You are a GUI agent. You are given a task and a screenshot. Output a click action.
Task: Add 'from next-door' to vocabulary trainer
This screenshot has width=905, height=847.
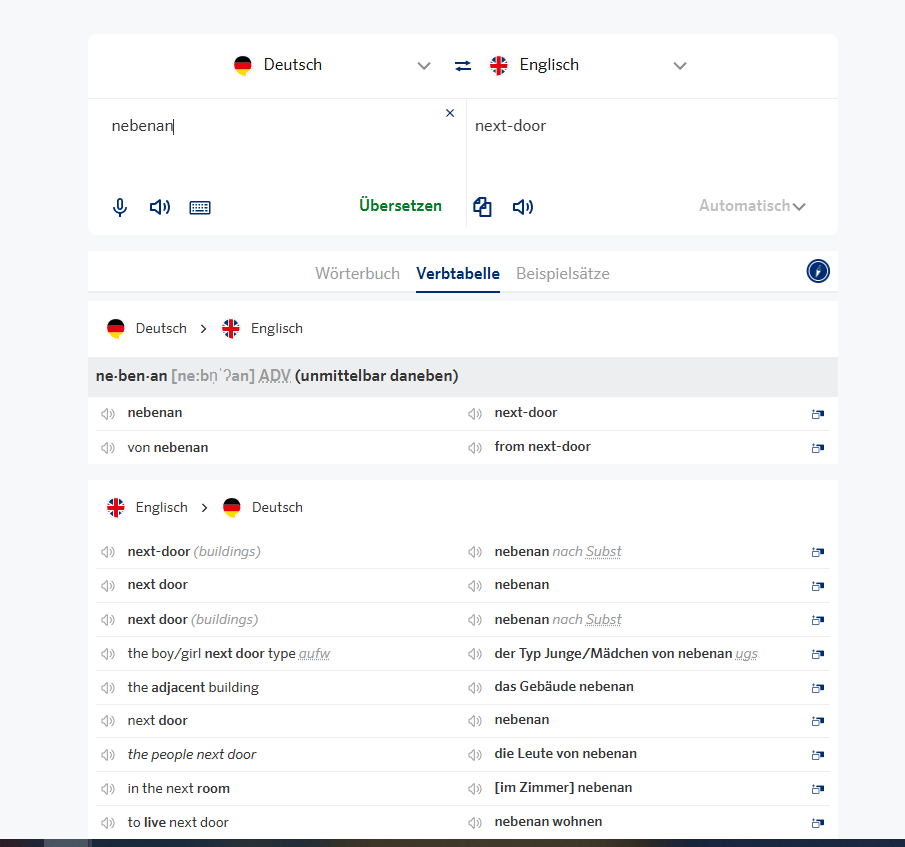818,448
